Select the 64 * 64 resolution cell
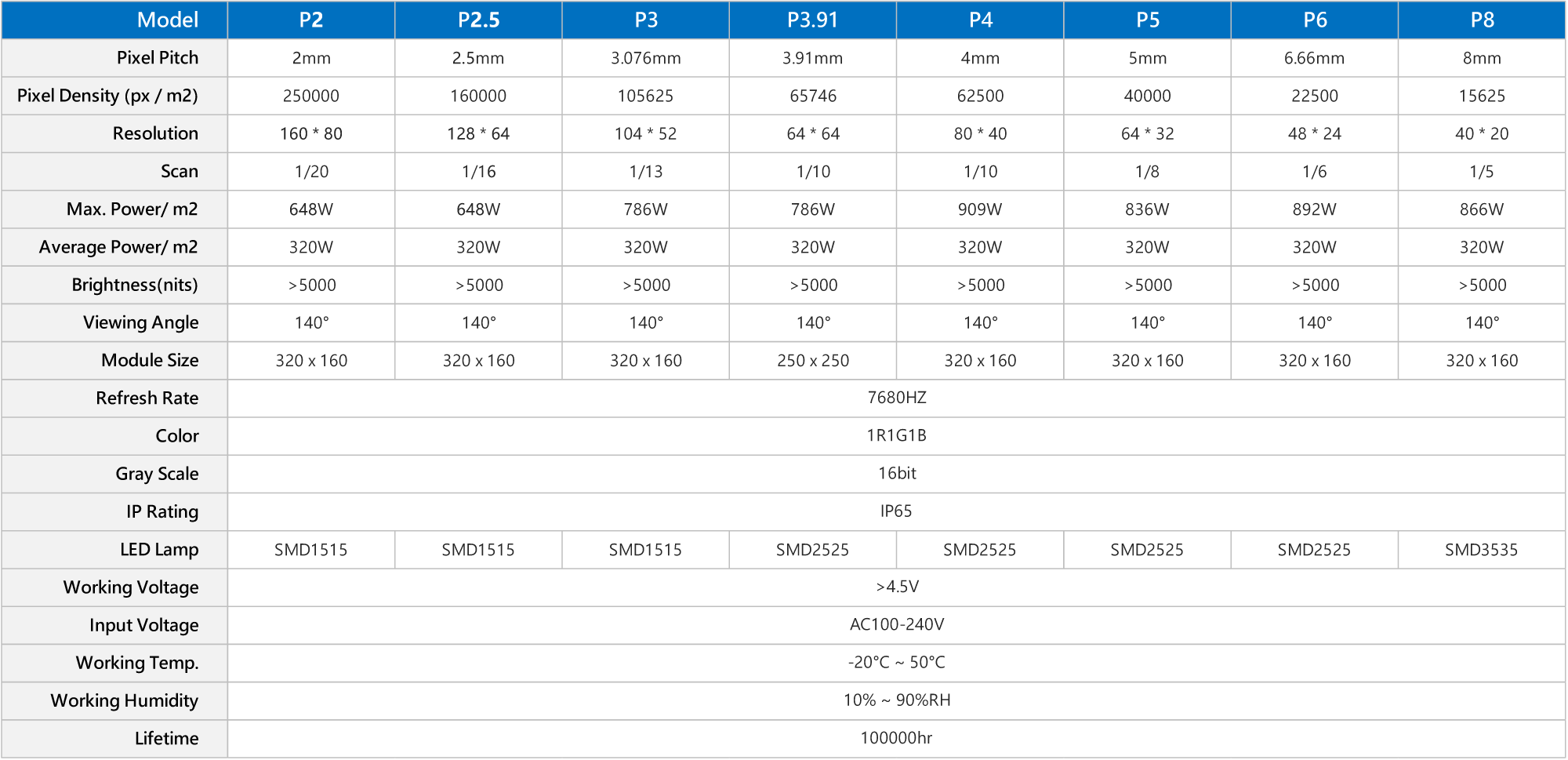 (813, 134)
